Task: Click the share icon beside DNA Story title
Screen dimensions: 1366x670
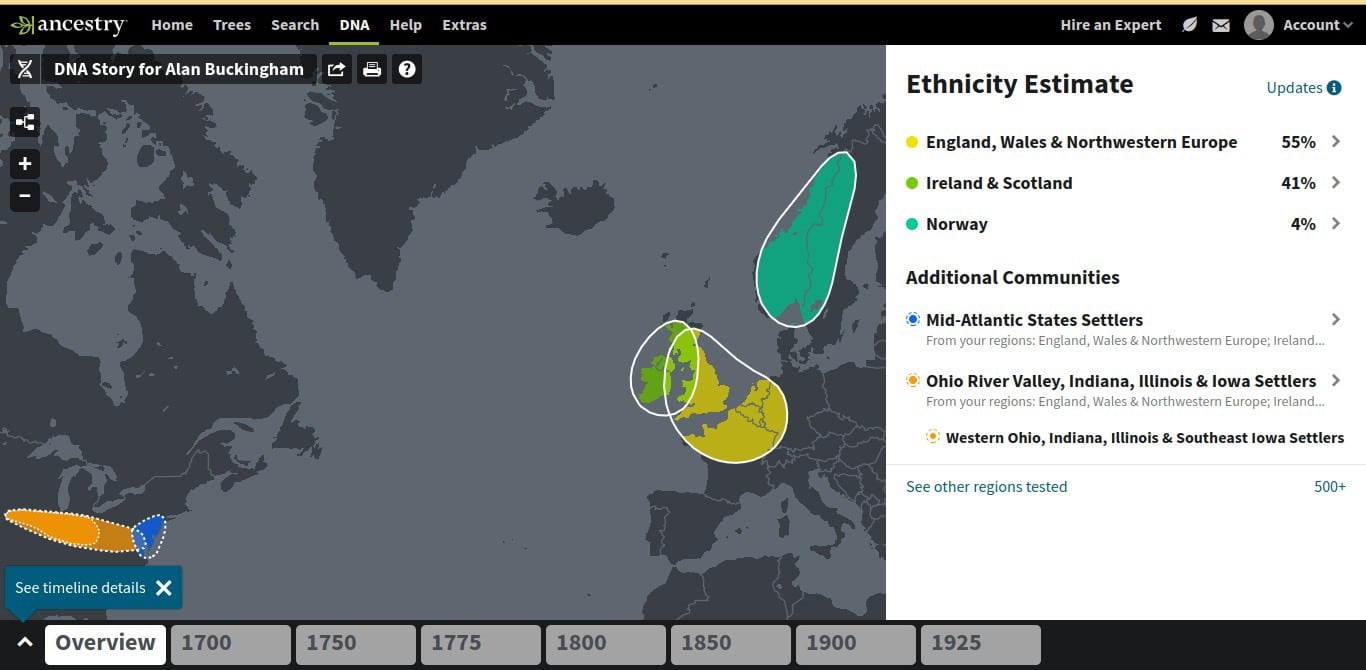Action: [x=337, y=69]
